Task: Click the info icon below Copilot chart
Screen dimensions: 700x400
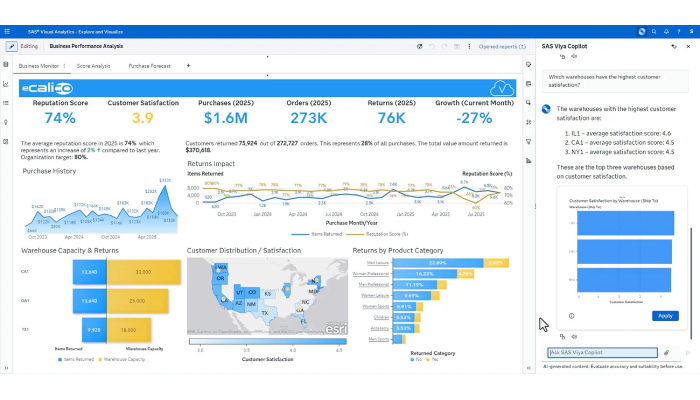Action: click(571, 316)
